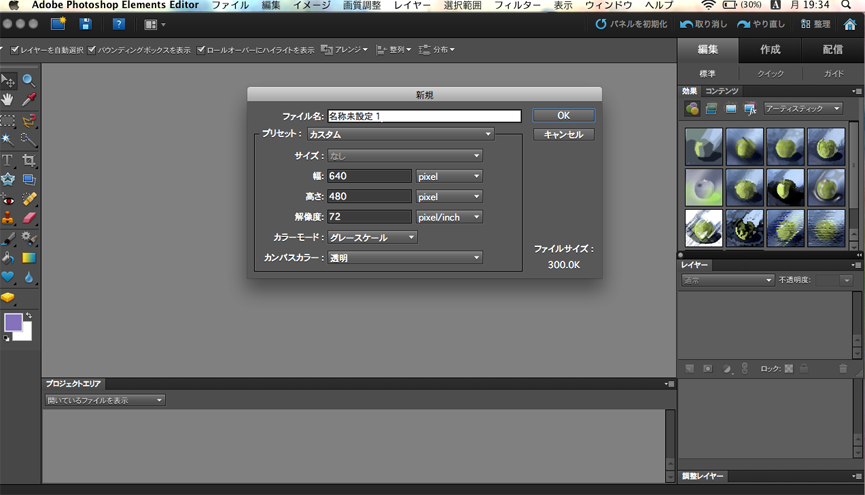Toggle レイヤーを自動選択 checkbox
Screen dimensions: 865x495
15,49
